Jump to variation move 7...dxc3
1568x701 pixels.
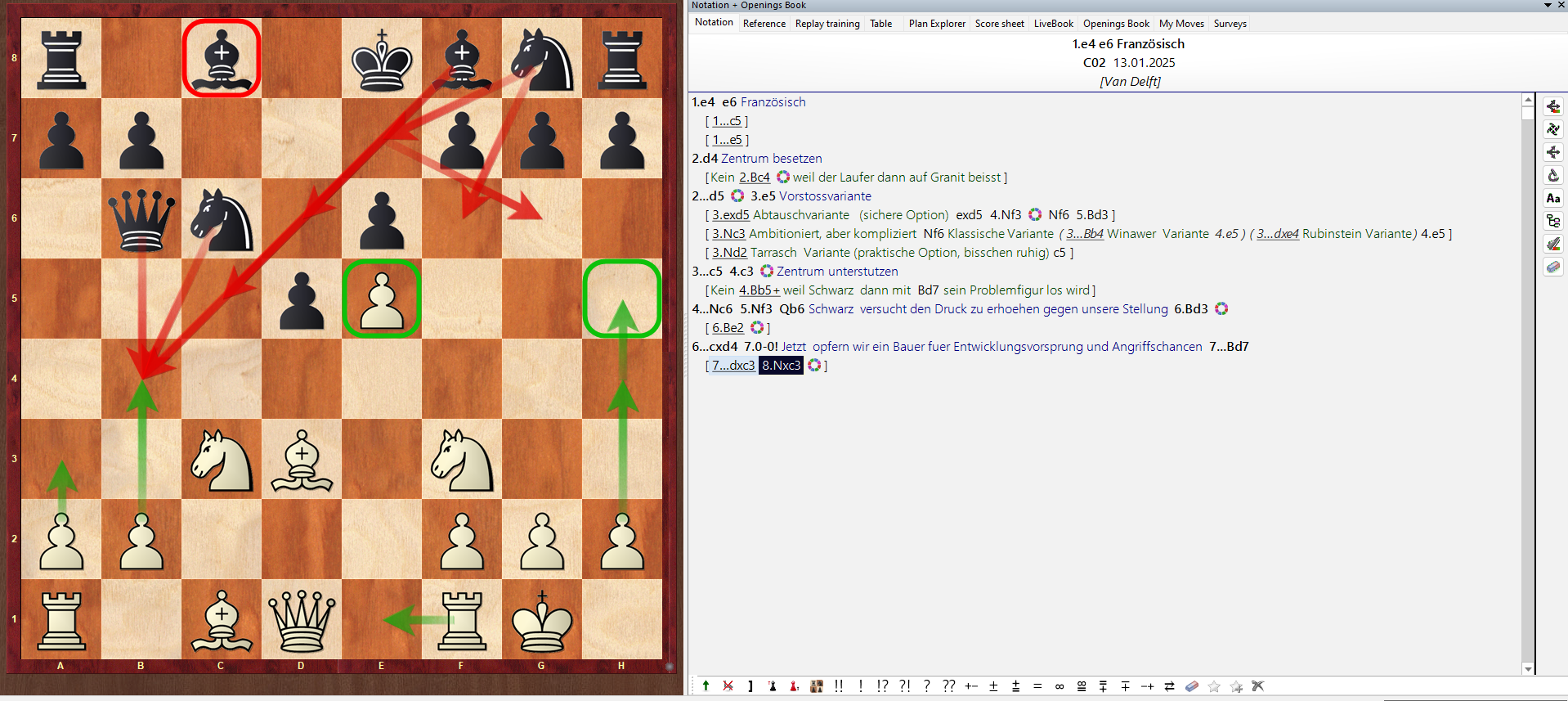tap(732, 366)
